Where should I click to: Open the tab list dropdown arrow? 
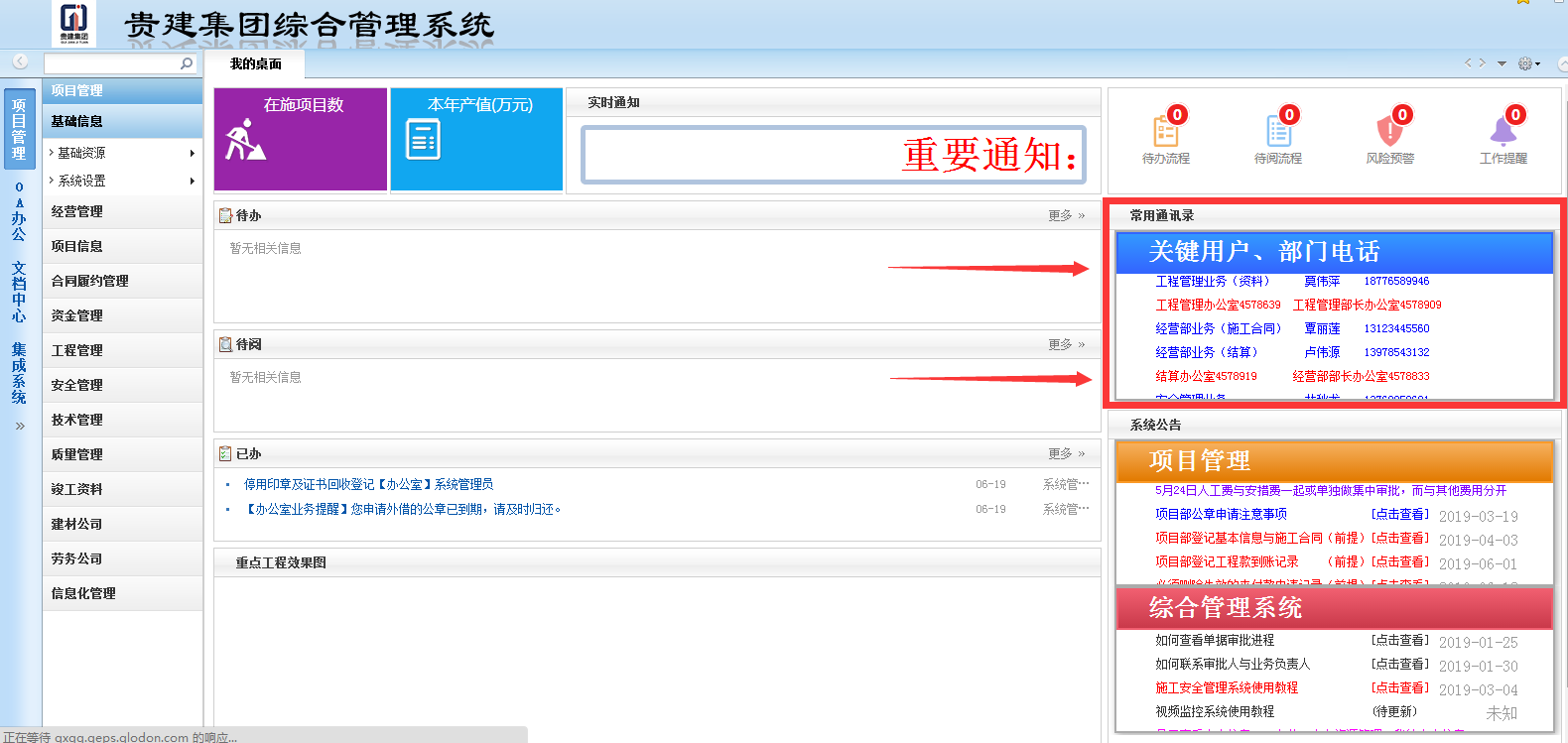click(x=1502, y=63)
